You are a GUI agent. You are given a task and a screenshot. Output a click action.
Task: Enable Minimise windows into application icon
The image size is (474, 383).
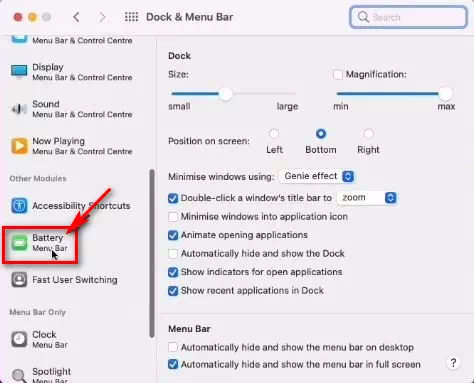click(173, 217)
